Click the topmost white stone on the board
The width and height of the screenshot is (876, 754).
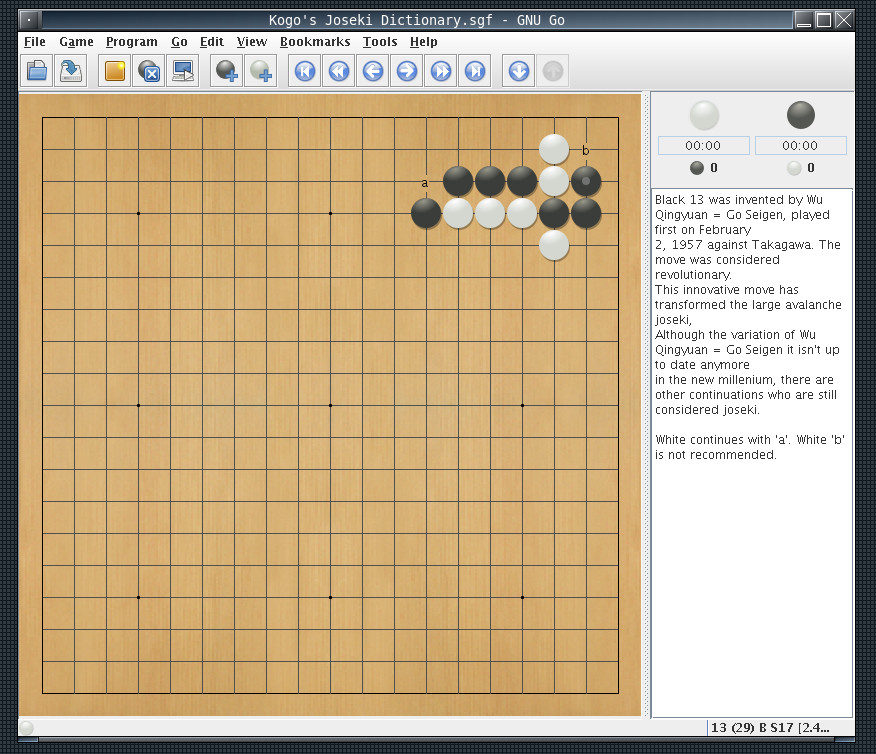pyautogui.click(x=554, y=149)
